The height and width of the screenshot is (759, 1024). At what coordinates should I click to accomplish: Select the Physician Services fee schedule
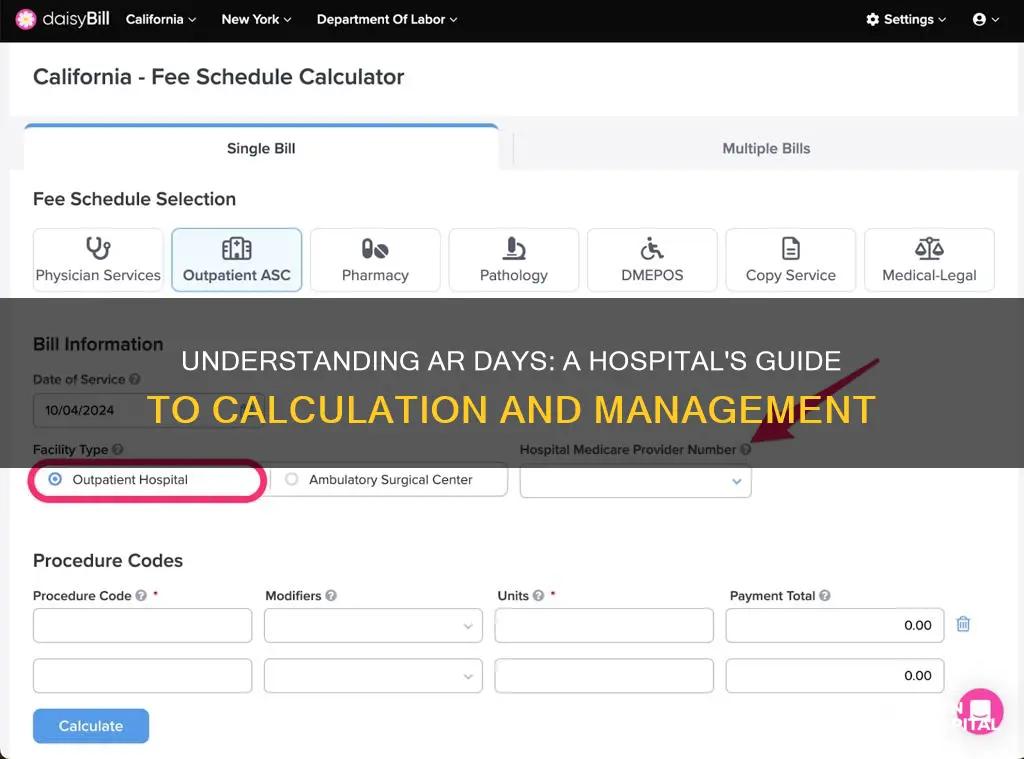pos(98,260)
